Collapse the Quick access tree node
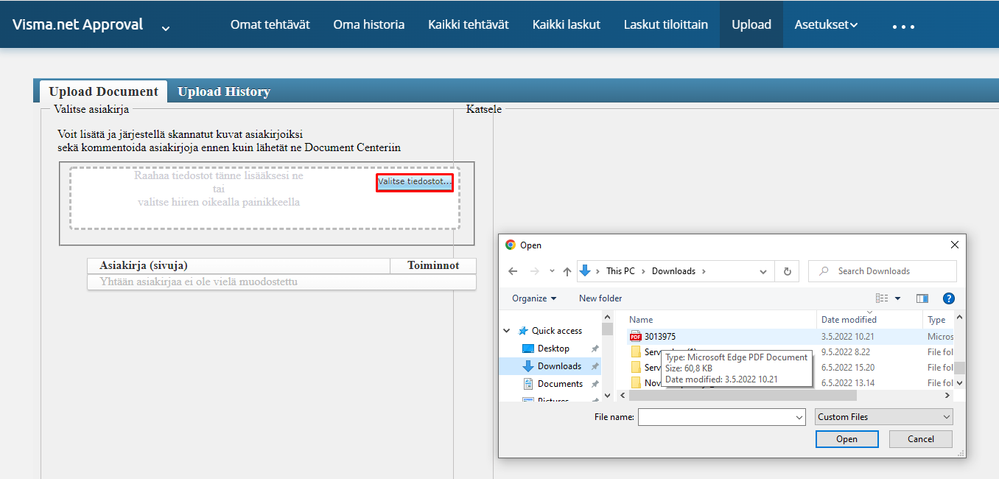 pyautogui.click(x=507, y=331)
